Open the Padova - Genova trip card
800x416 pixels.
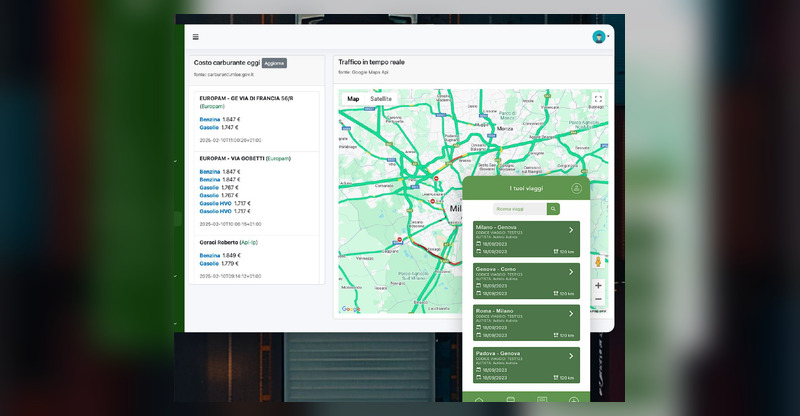526,365
